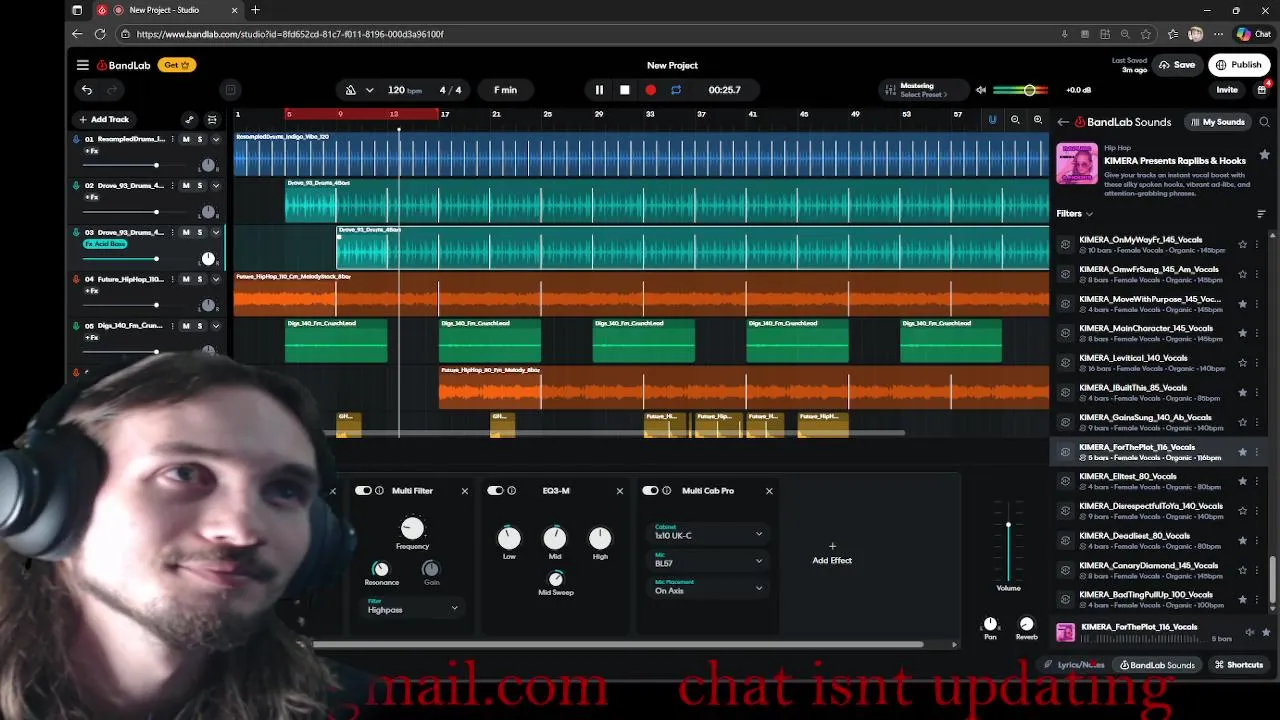Switch to BandLab Sounds panel tab

1157,665
